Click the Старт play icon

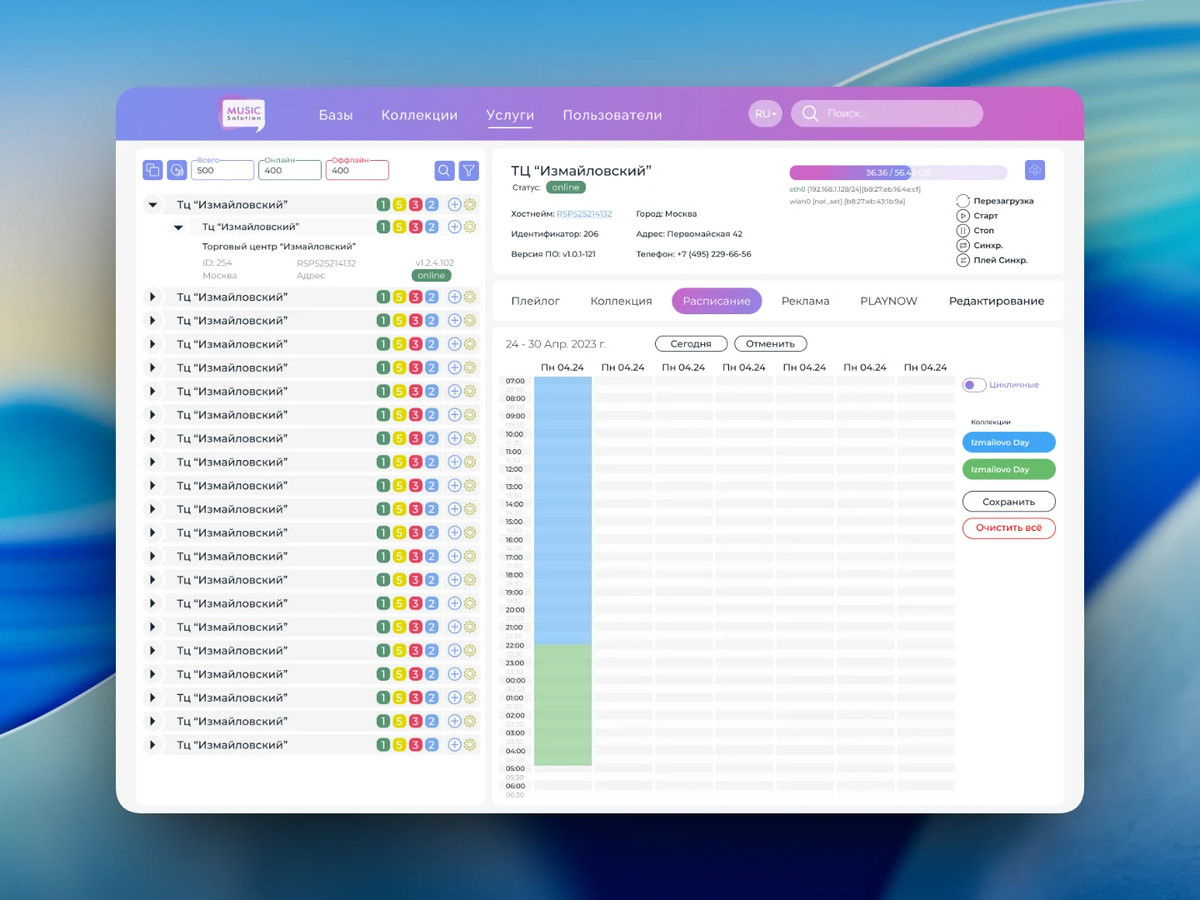point(963,216)
